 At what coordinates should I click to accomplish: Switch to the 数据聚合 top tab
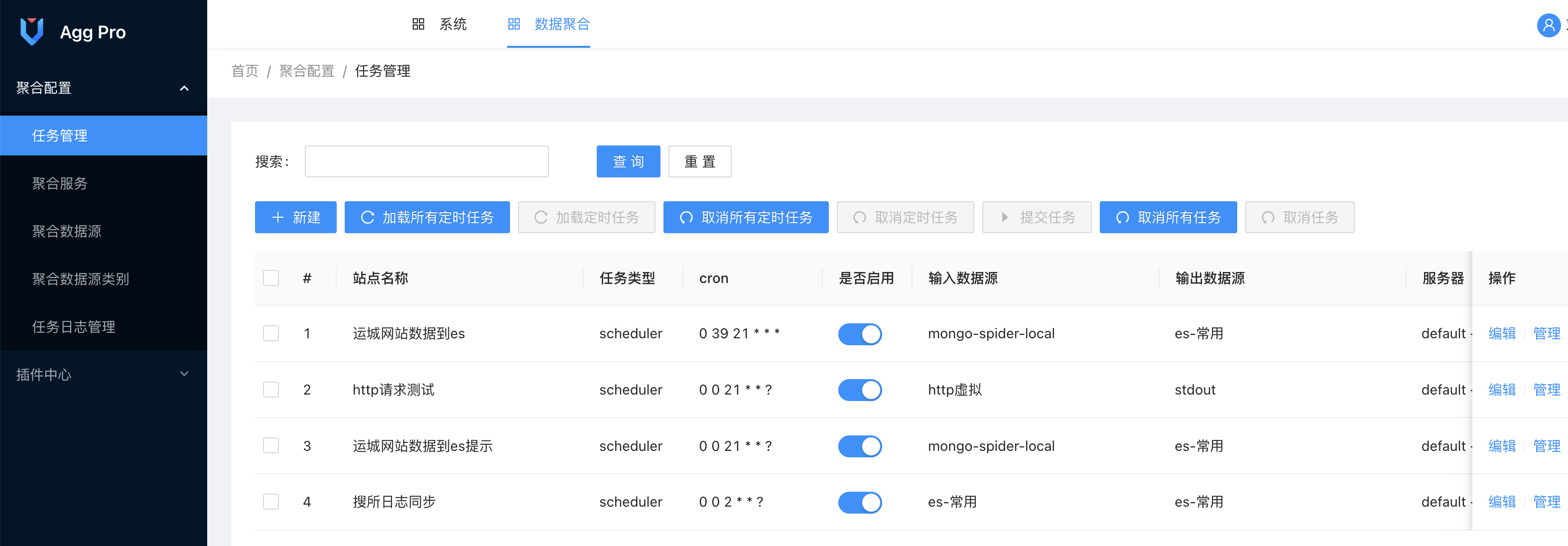(x=548, y=24)
